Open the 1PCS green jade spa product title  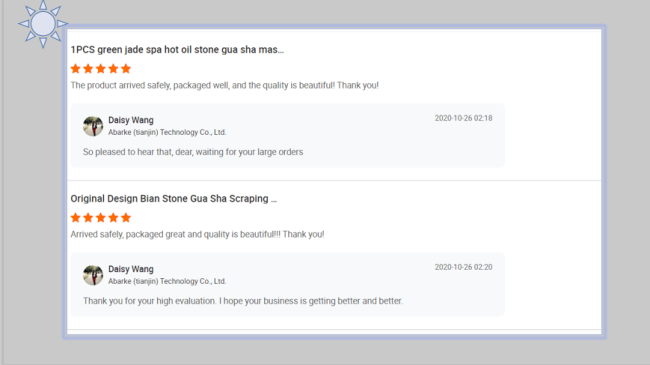click(x=177, y=50)
